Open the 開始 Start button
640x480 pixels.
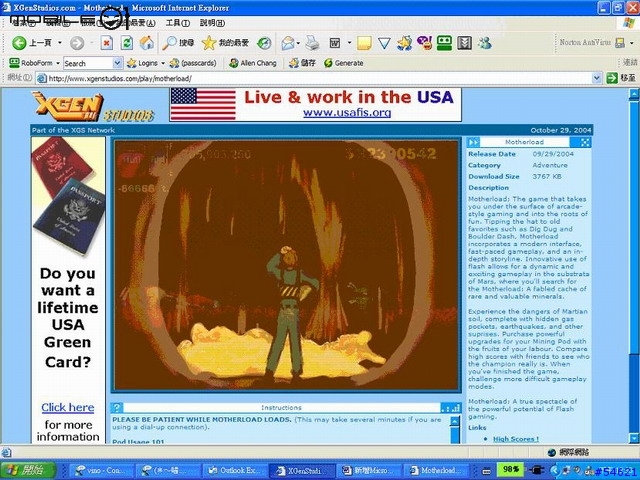click(29, 470)
